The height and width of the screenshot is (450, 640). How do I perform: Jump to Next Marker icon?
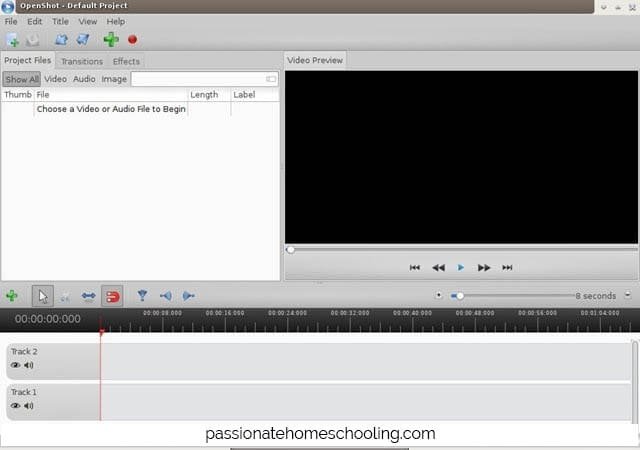(x=188, y=296)
